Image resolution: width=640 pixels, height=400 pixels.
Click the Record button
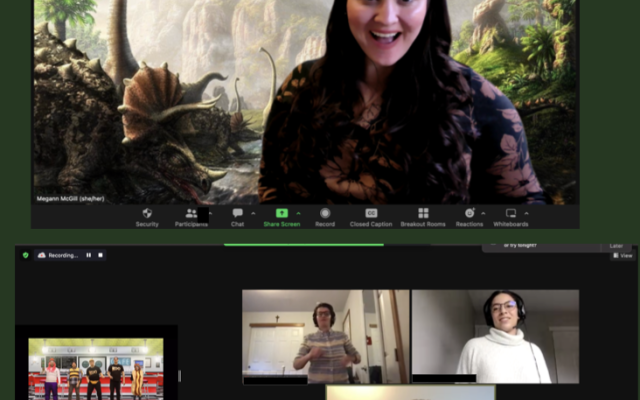[325, 217]
